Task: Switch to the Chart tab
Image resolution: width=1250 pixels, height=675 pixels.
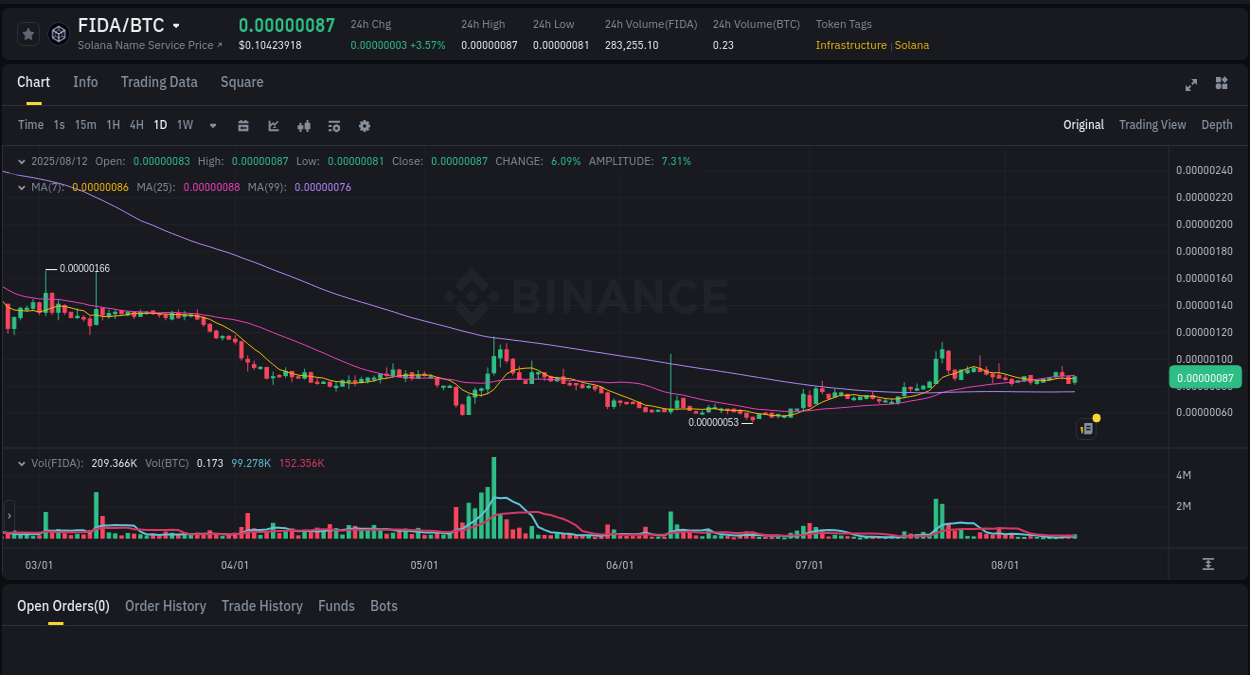Action: coord(34,82)
